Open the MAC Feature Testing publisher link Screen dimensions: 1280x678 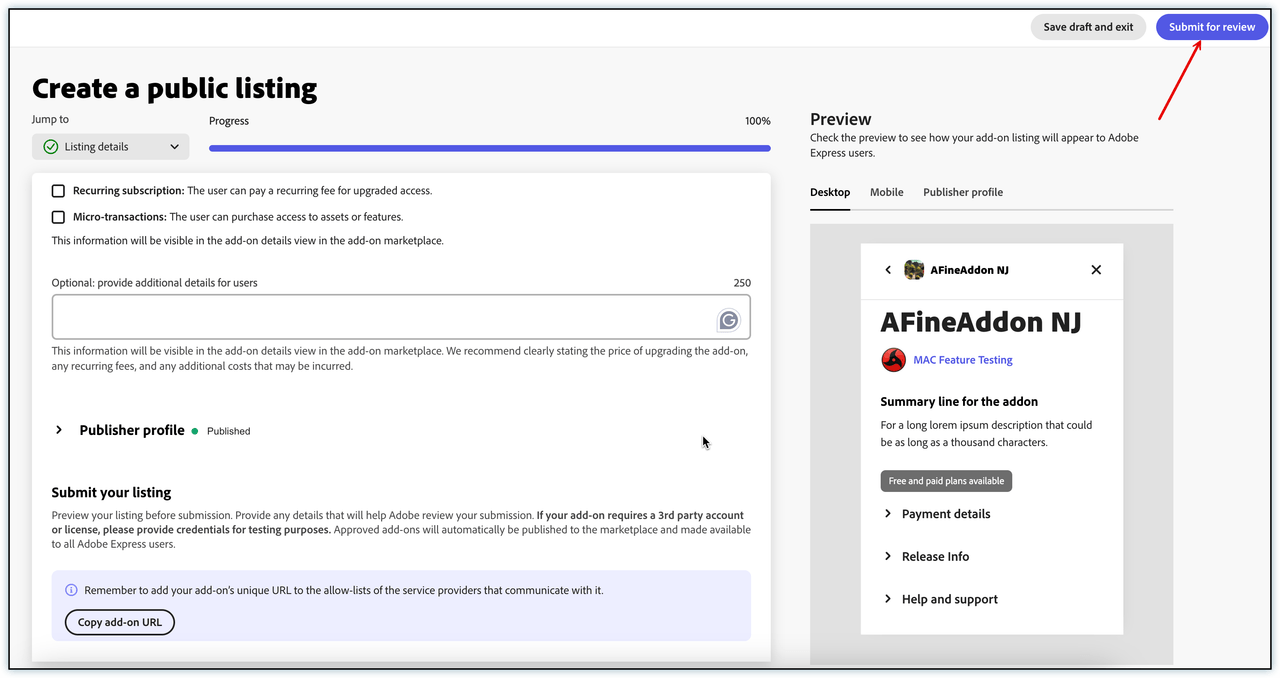coord(963,360)
